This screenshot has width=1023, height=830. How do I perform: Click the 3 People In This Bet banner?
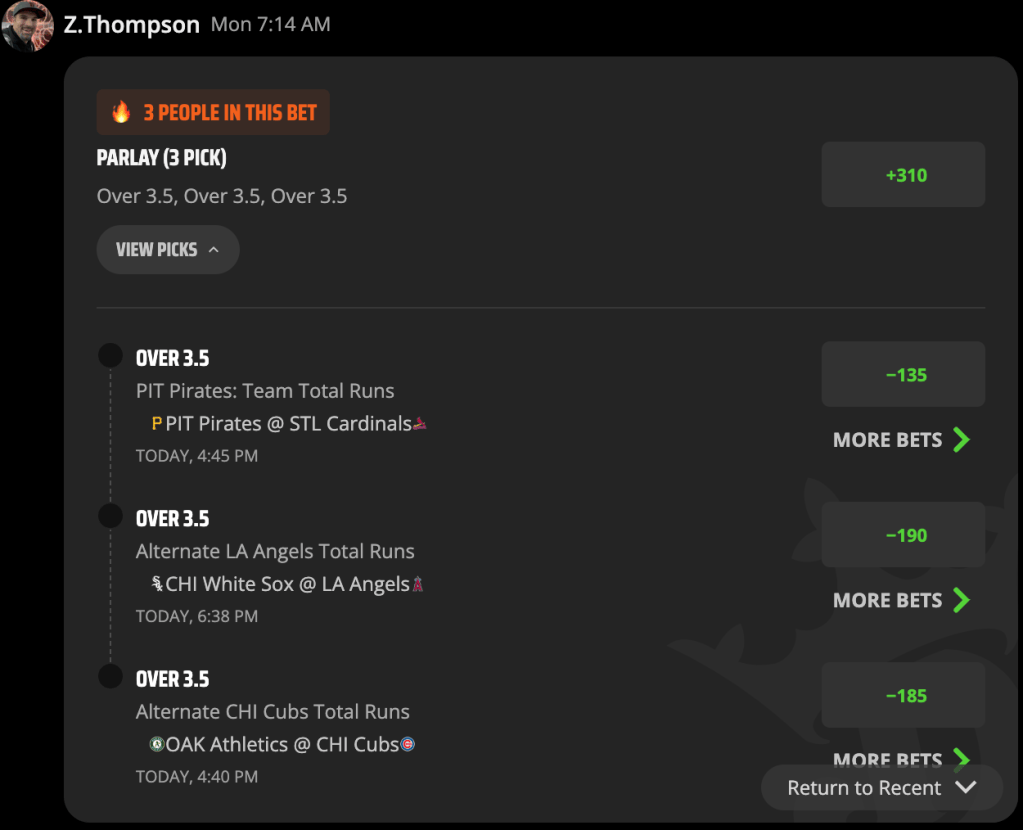213,112
